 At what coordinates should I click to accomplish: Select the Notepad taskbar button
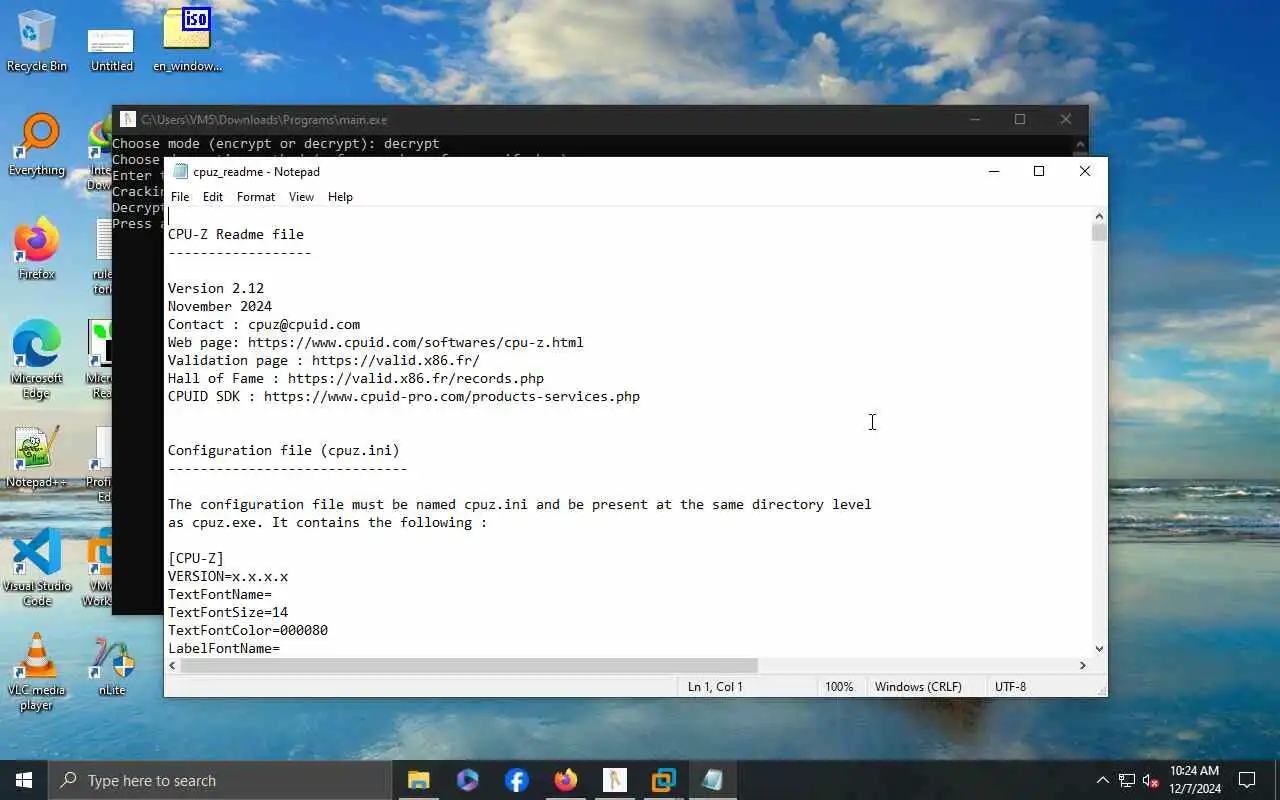pos(712,780)
